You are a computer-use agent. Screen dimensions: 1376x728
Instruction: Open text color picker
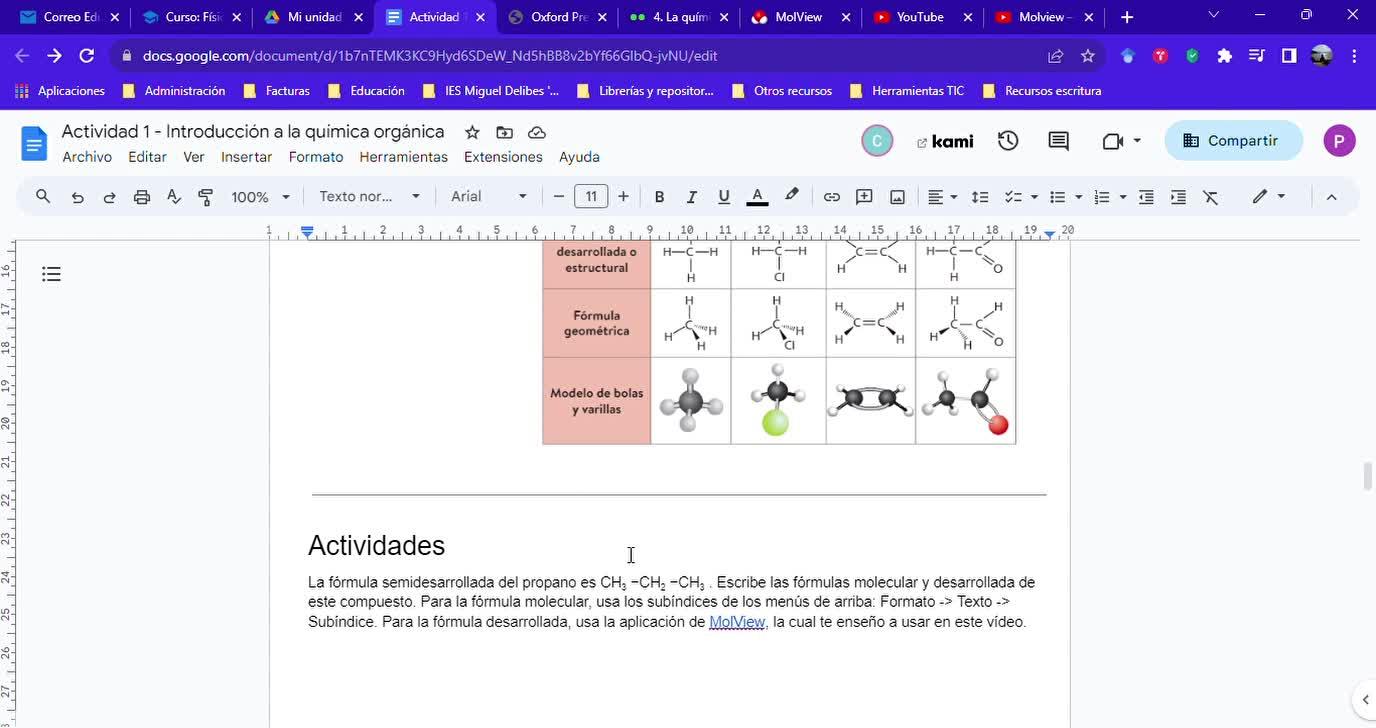(x=757, y=197)
